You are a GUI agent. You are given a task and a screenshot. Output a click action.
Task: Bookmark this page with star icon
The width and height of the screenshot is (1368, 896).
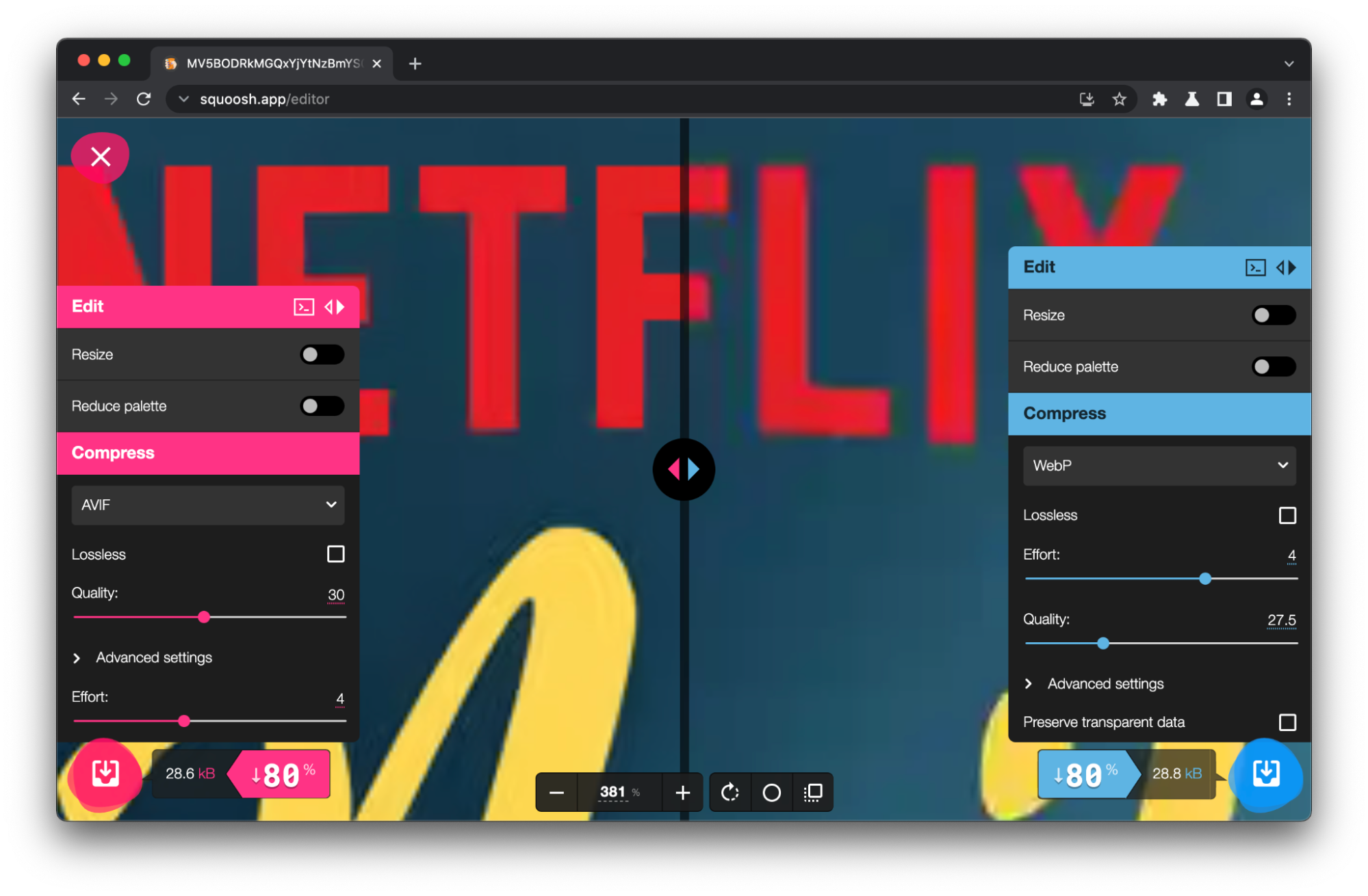click(1119, 99)
